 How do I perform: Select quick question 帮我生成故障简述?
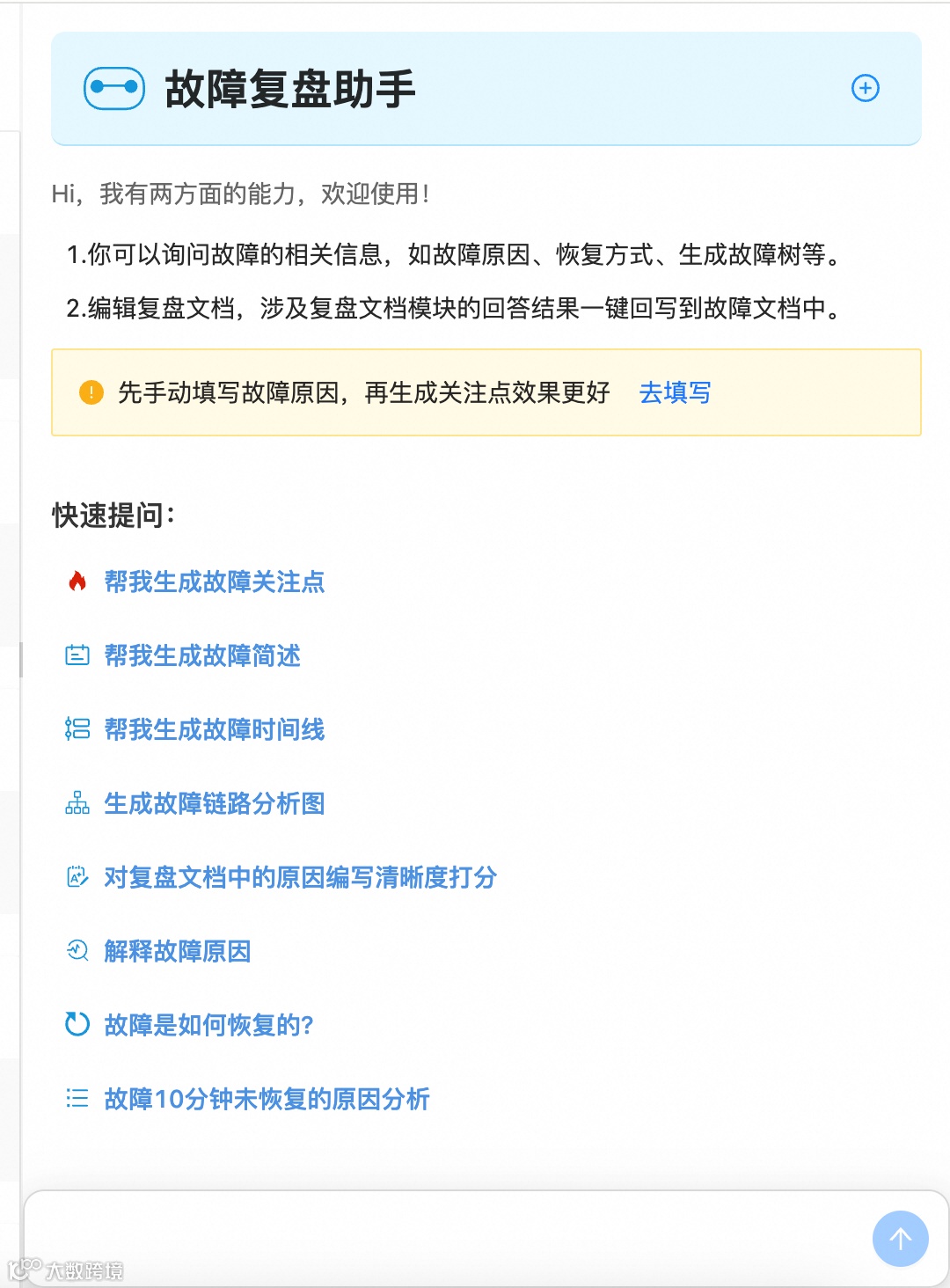click(202, 655)
